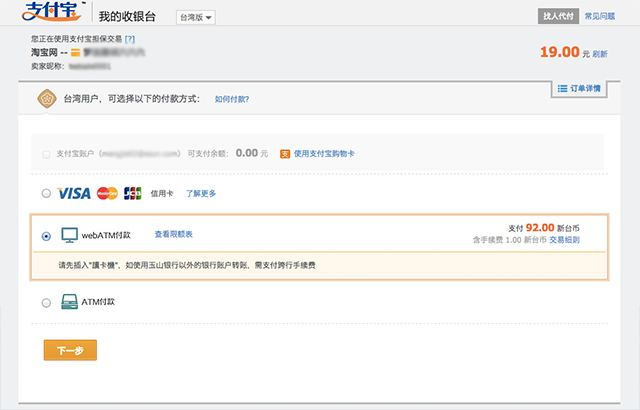Click the webATM monitor icon

click(x=69, y=235)
